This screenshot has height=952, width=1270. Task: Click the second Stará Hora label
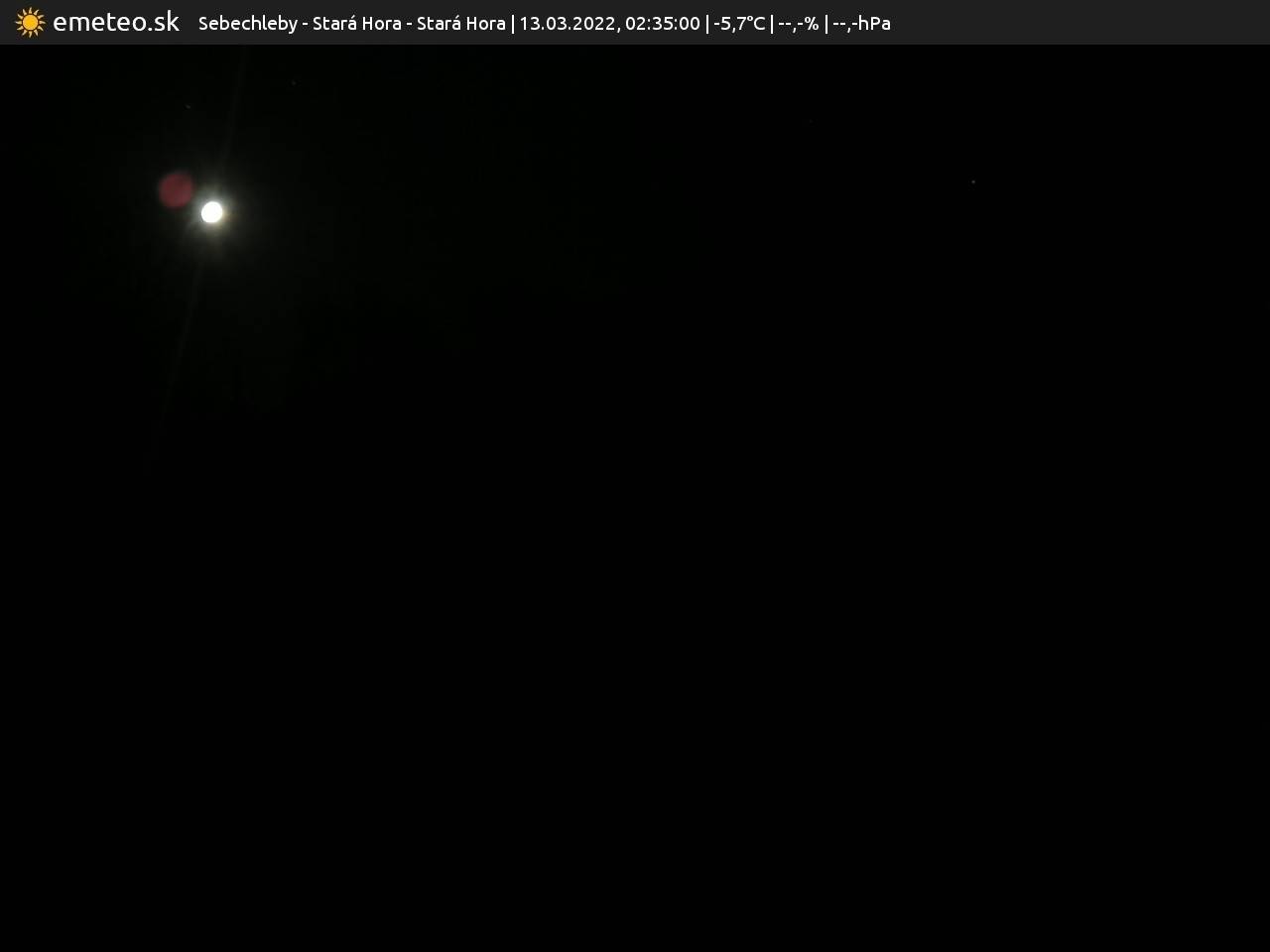pyautogui.click(x=460, y=23)
